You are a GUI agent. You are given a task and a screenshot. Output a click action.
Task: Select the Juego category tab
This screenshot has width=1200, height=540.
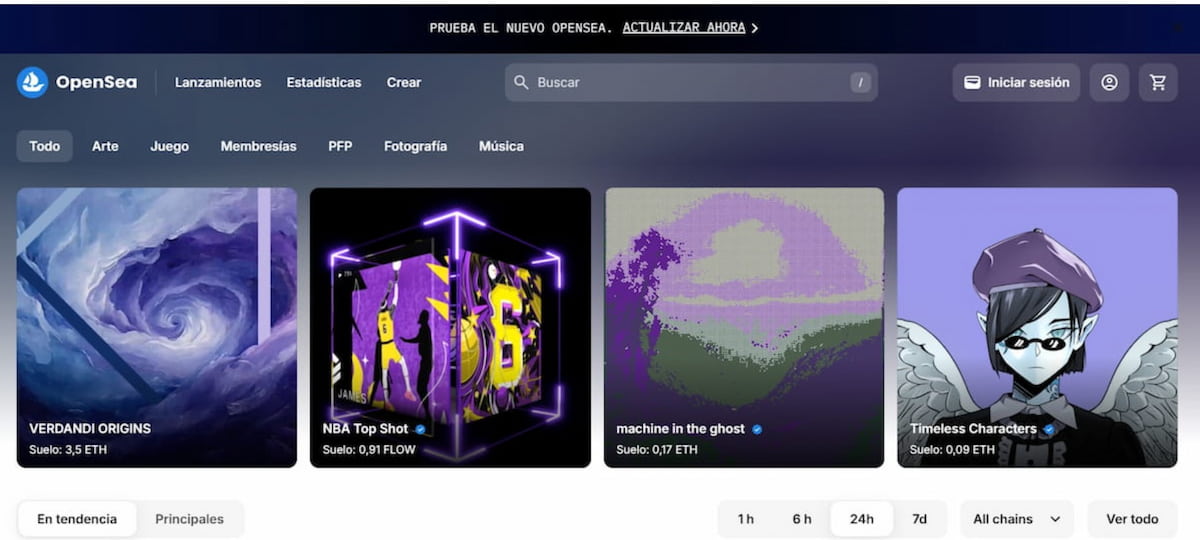pyautogui.click(x=169, y=146)
